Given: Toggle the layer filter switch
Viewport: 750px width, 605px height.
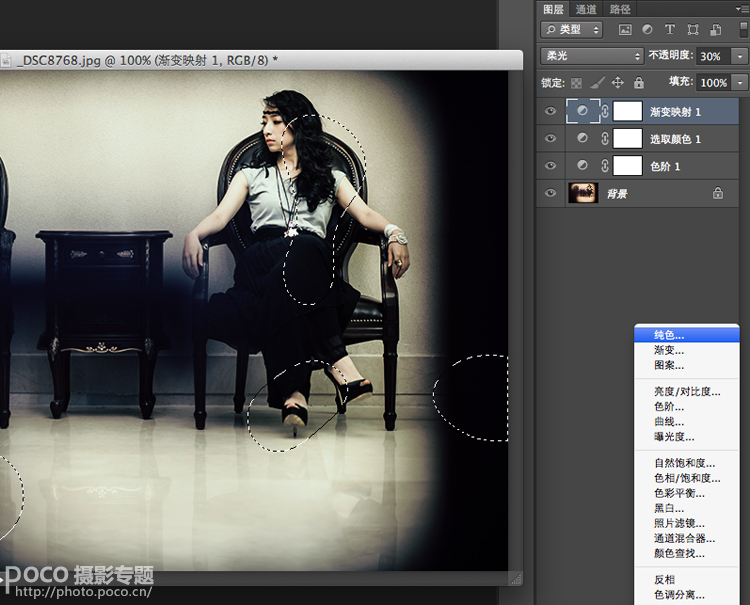Looking at the screenshot, I should coord(744,30).
